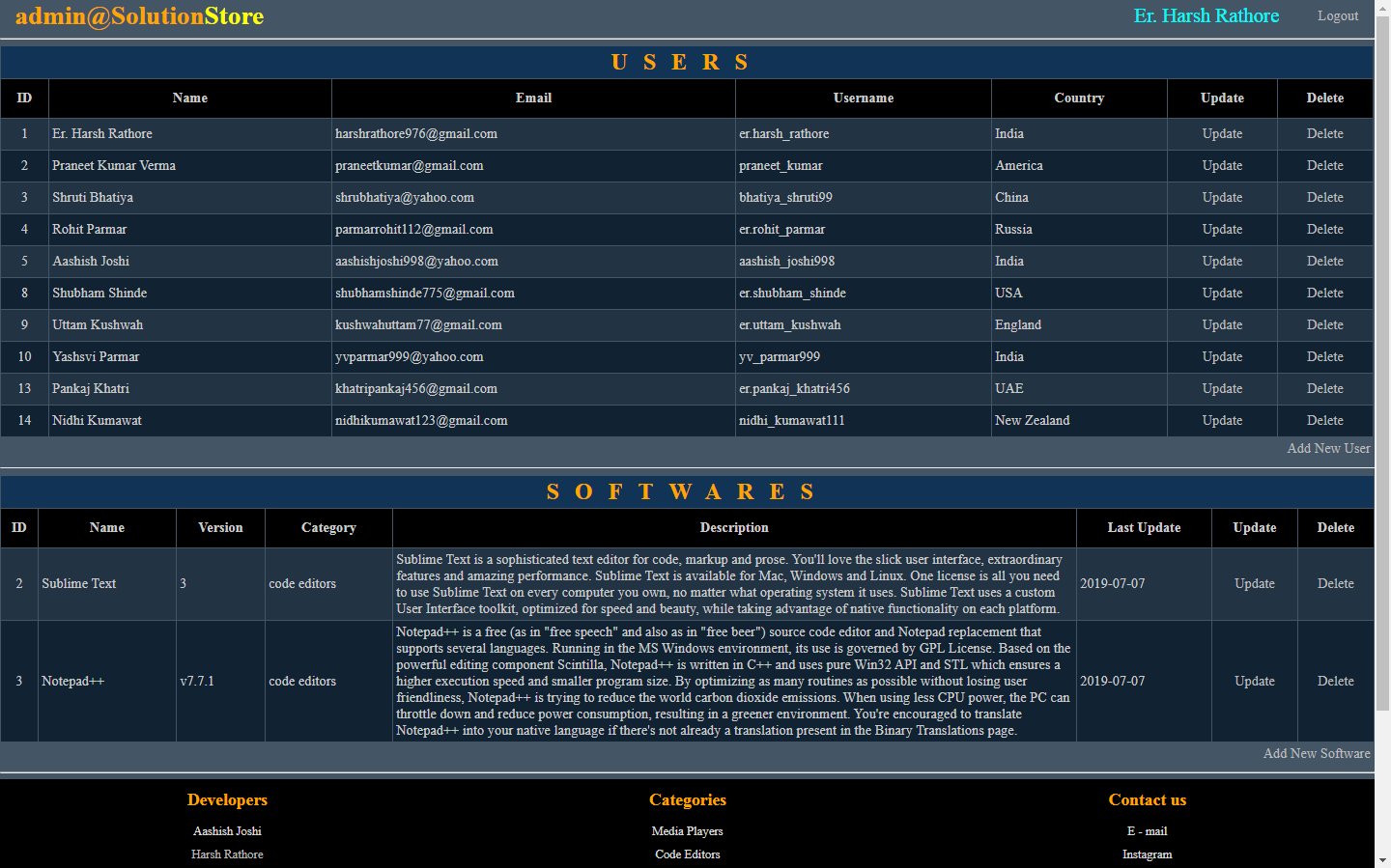The height and width of the screenshot is (868, 1391).
Task: Open Media Players category in footer
Action: [687, 831]
